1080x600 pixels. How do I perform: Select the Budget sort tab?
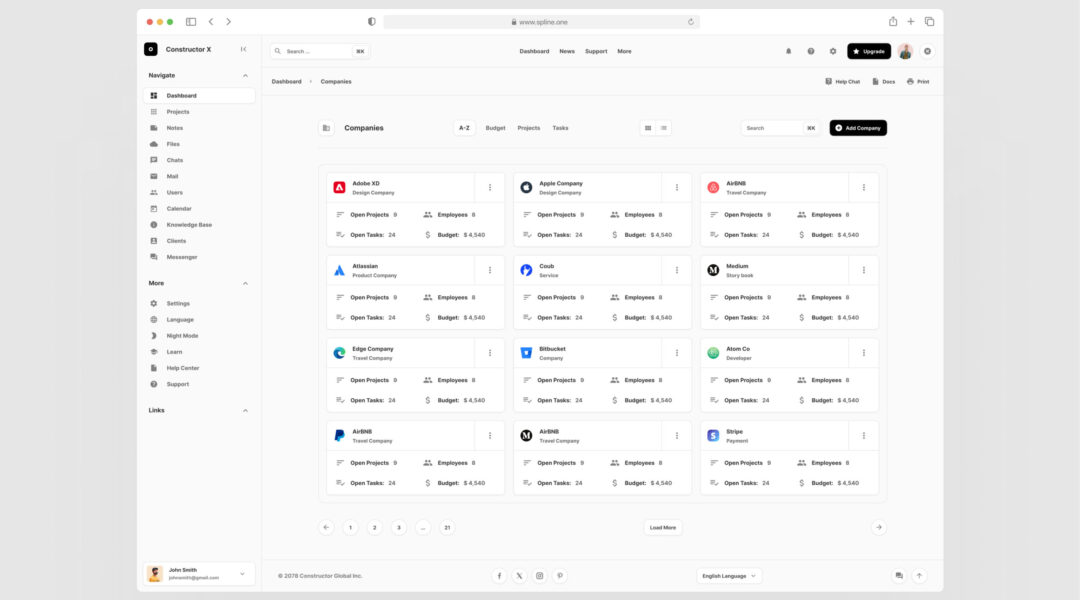tap(495, 128)
